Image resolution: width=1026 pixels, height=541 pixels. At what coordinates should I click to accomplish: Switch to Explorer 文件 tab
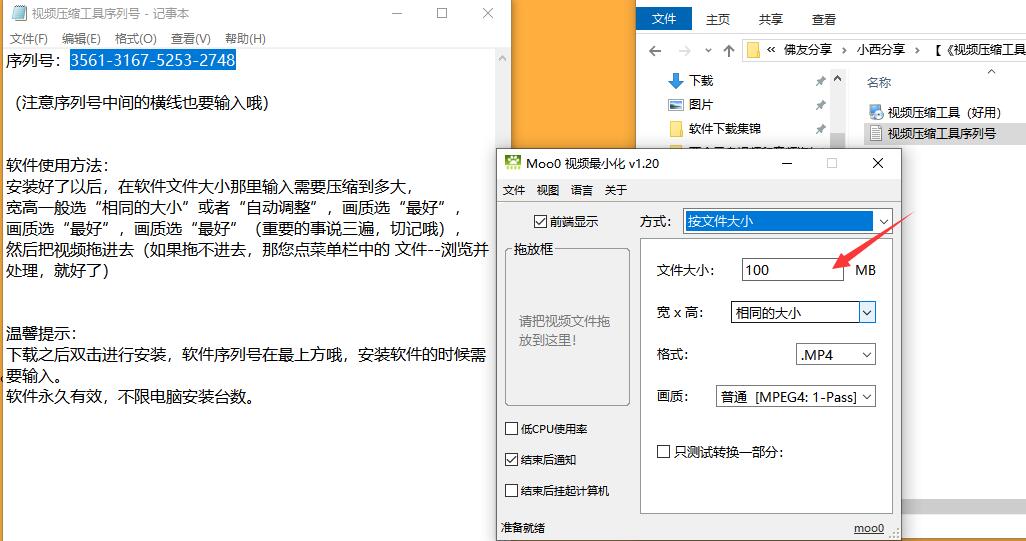663,19
